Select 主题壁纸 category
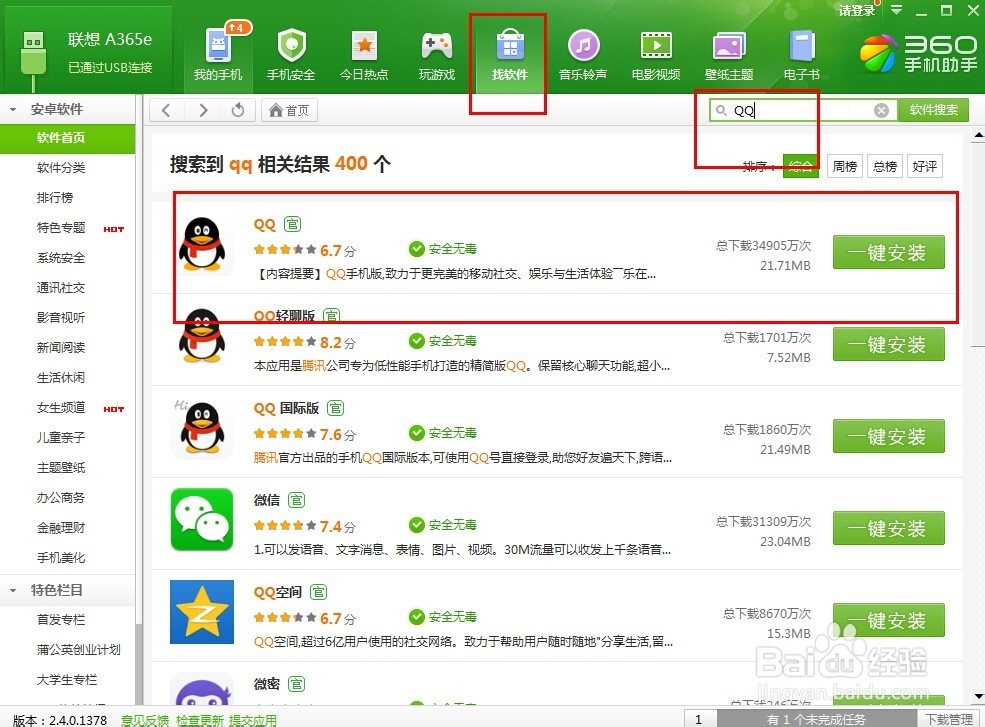Screen dimensions: 985x727 tap(61, 467)
